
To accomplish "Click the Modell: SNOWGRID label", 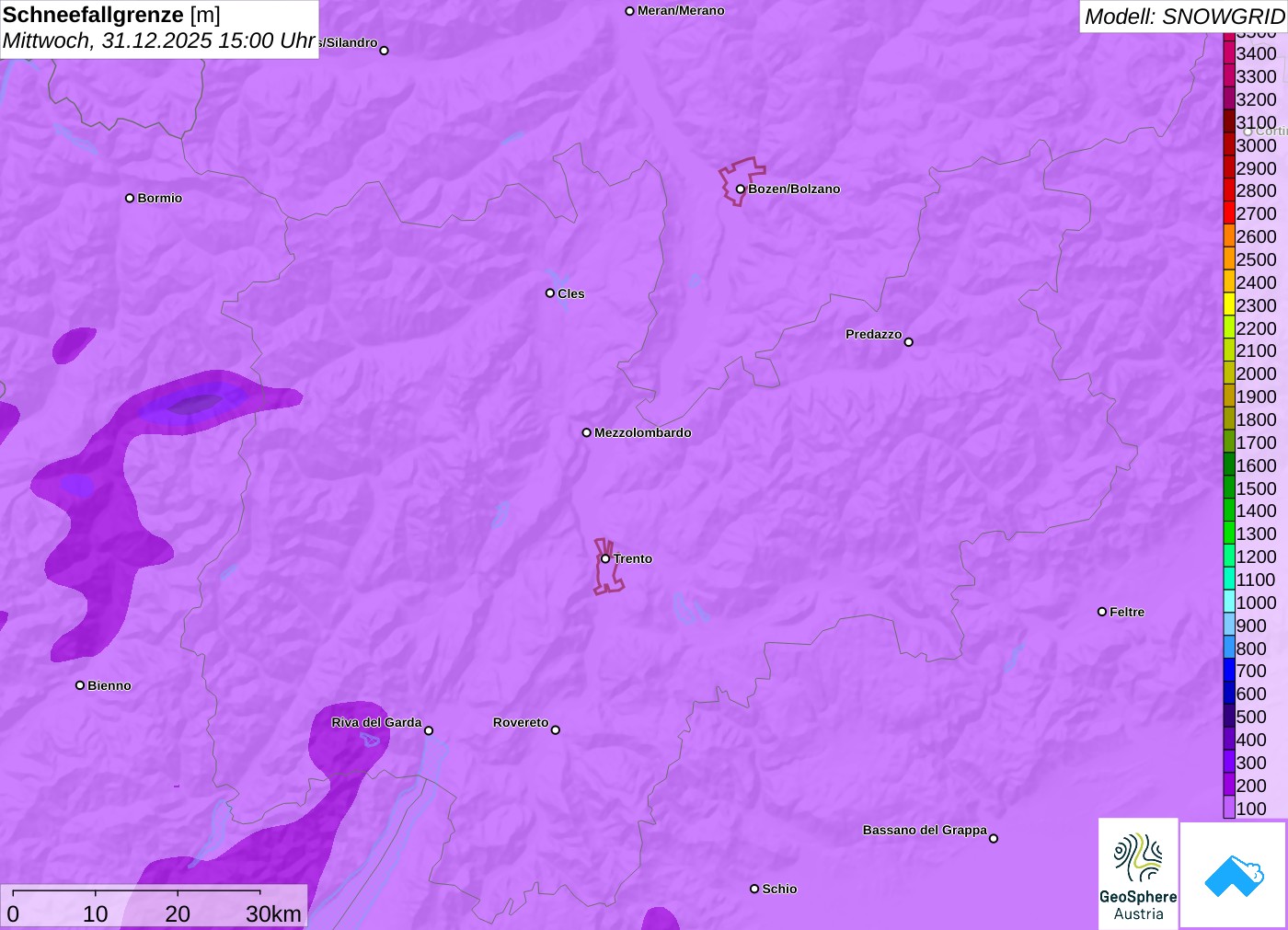I will click(1184, 17).
